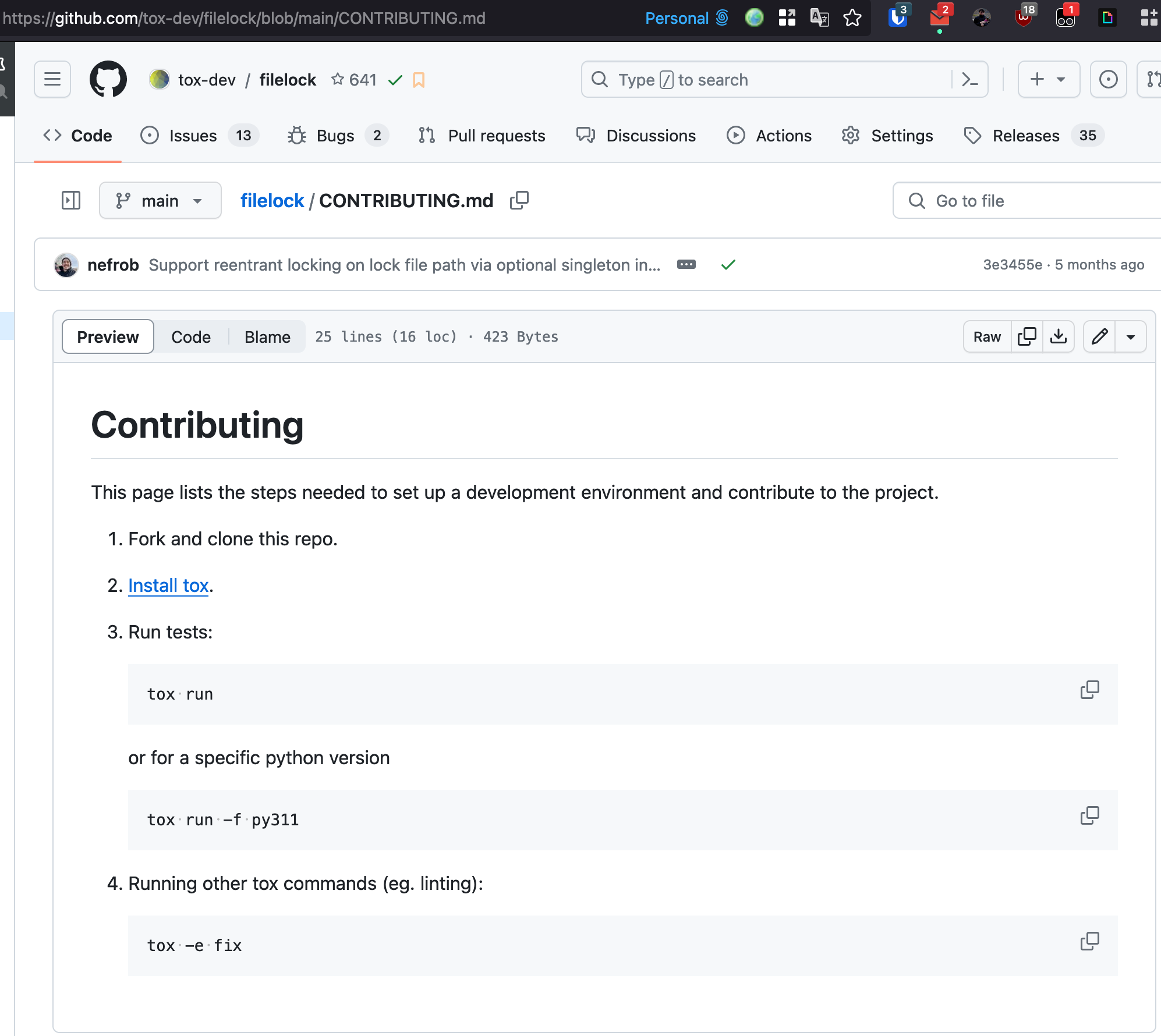Toggle the file tree side panel
The height and width of the screenshot is (1036, 1161).
pyautogui.click(x=71, y=200)
